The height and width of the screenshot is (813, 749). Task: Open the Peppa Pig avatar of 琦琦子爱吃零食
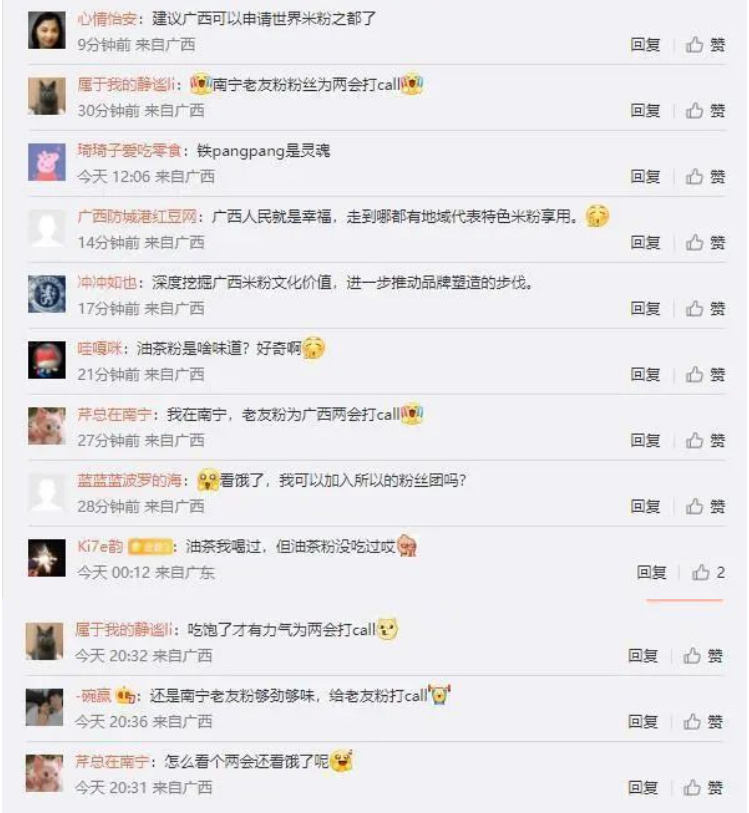(47, 162)
